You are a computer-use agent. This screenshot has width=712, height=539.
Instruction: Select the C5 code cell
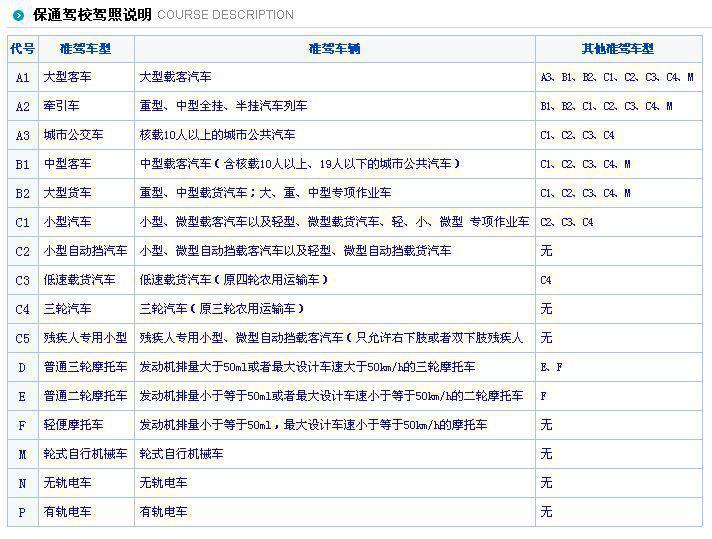click(23, 339)
